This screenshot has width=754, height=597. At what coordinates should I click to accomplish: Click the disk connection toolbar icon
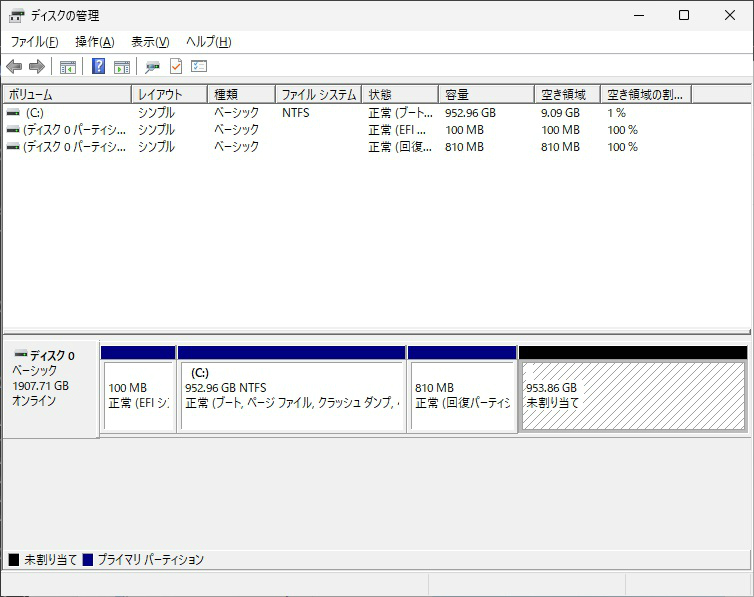click(152, 67)
